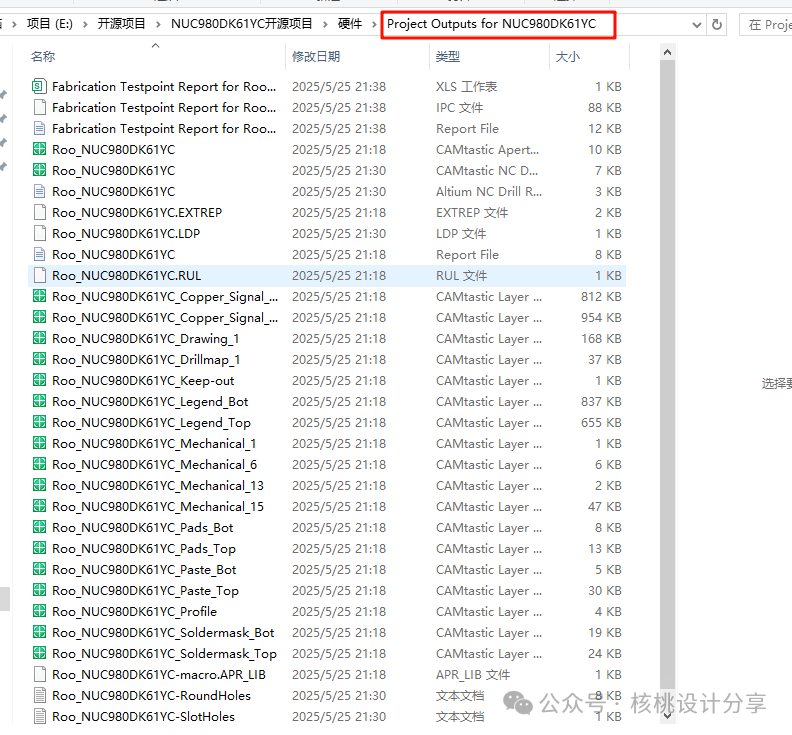The image size is (792, 735).
Task: Click the Roo_NUC980DK61YC_Keep-out file icon
Action: click(39, 380)
